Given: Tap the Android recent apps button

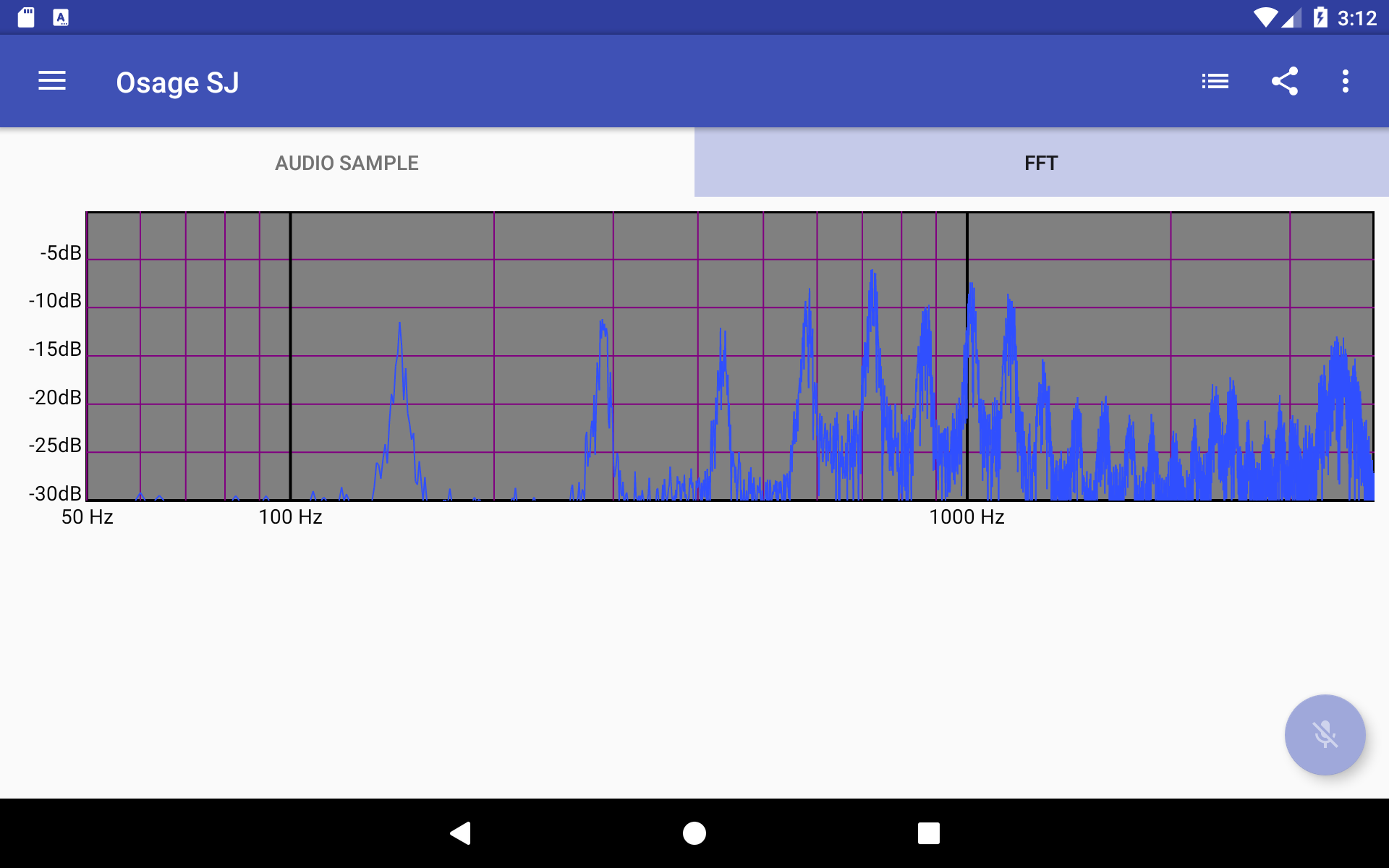Looking at the screenshot, I should pyautogui.click(x=929, y=833).
